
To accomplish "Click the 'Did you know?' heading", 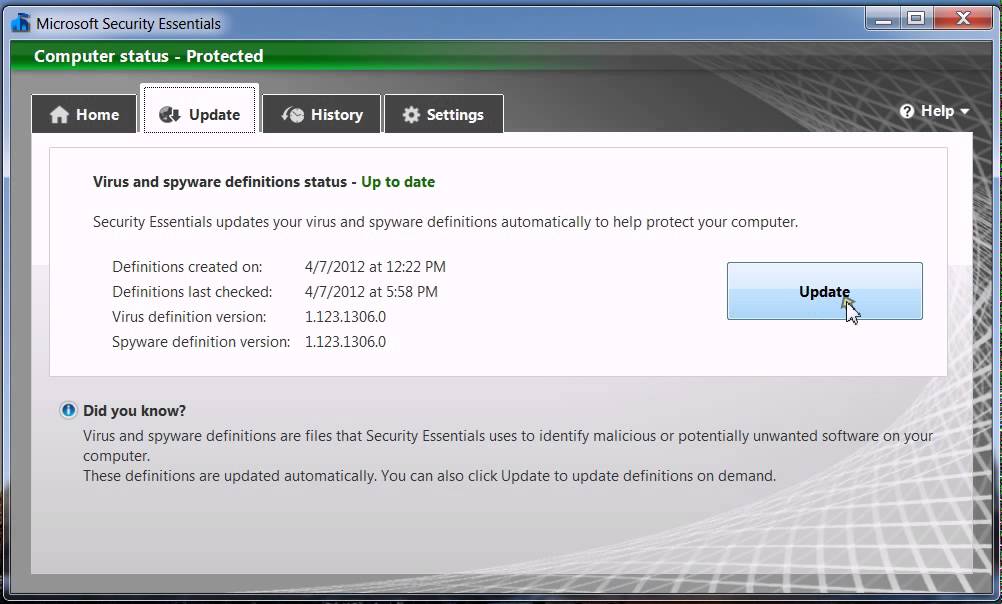I will 134,410.
